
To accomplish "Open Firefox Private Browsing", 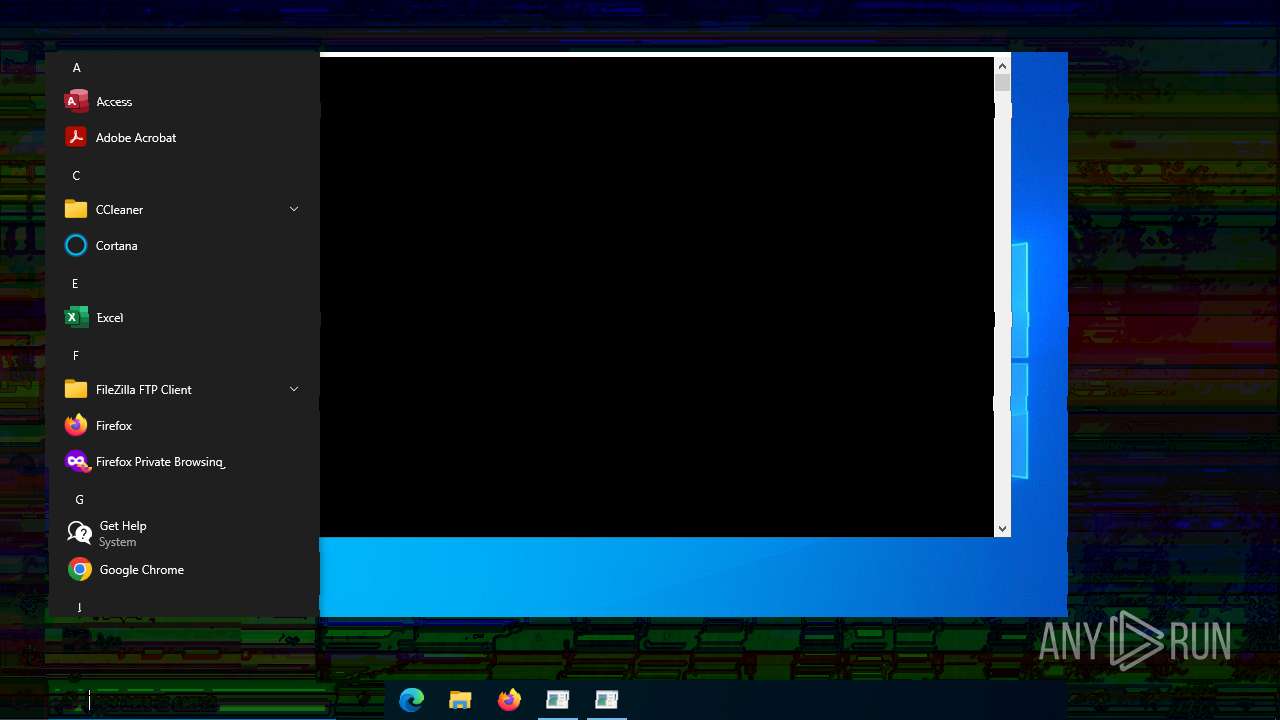I will (182, 462).
